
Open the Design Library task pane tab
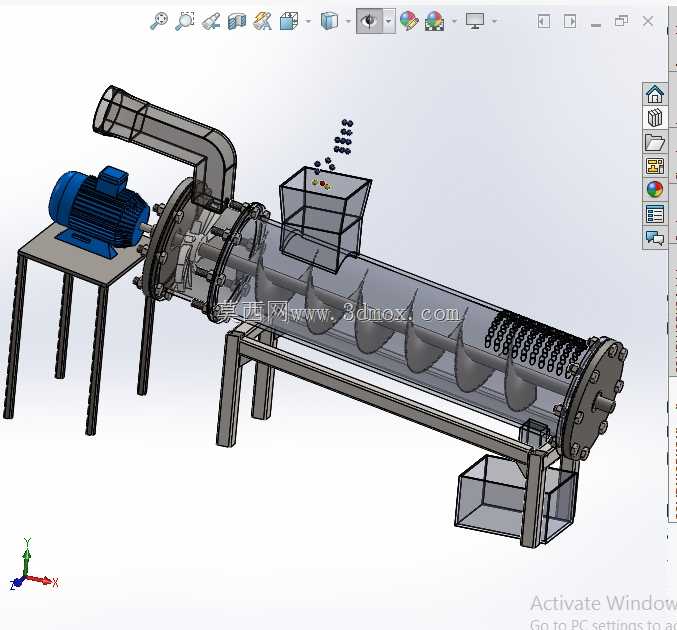click(x=655, y=117)
